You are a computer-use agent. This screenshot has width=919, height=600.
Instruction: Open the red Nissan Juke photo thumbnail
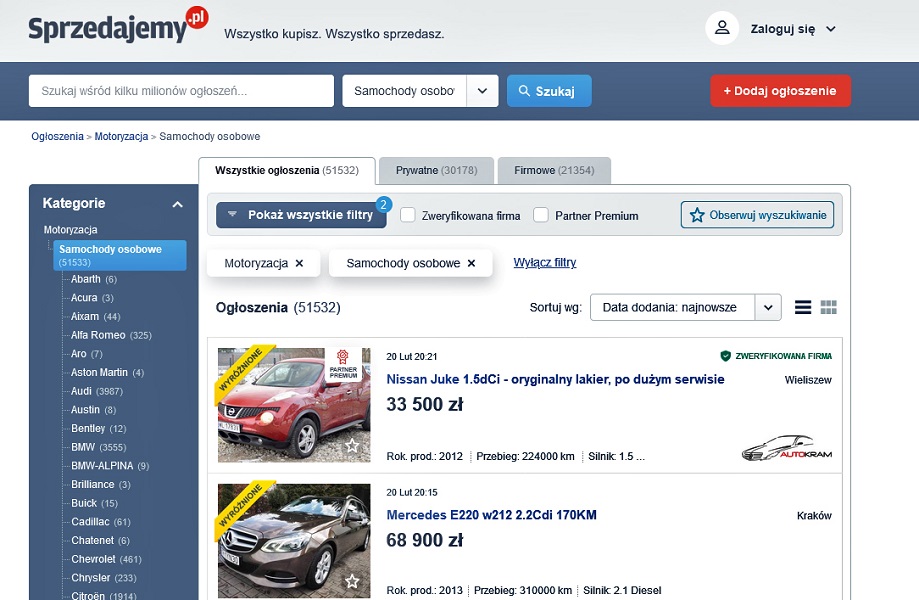pos(294,405)
